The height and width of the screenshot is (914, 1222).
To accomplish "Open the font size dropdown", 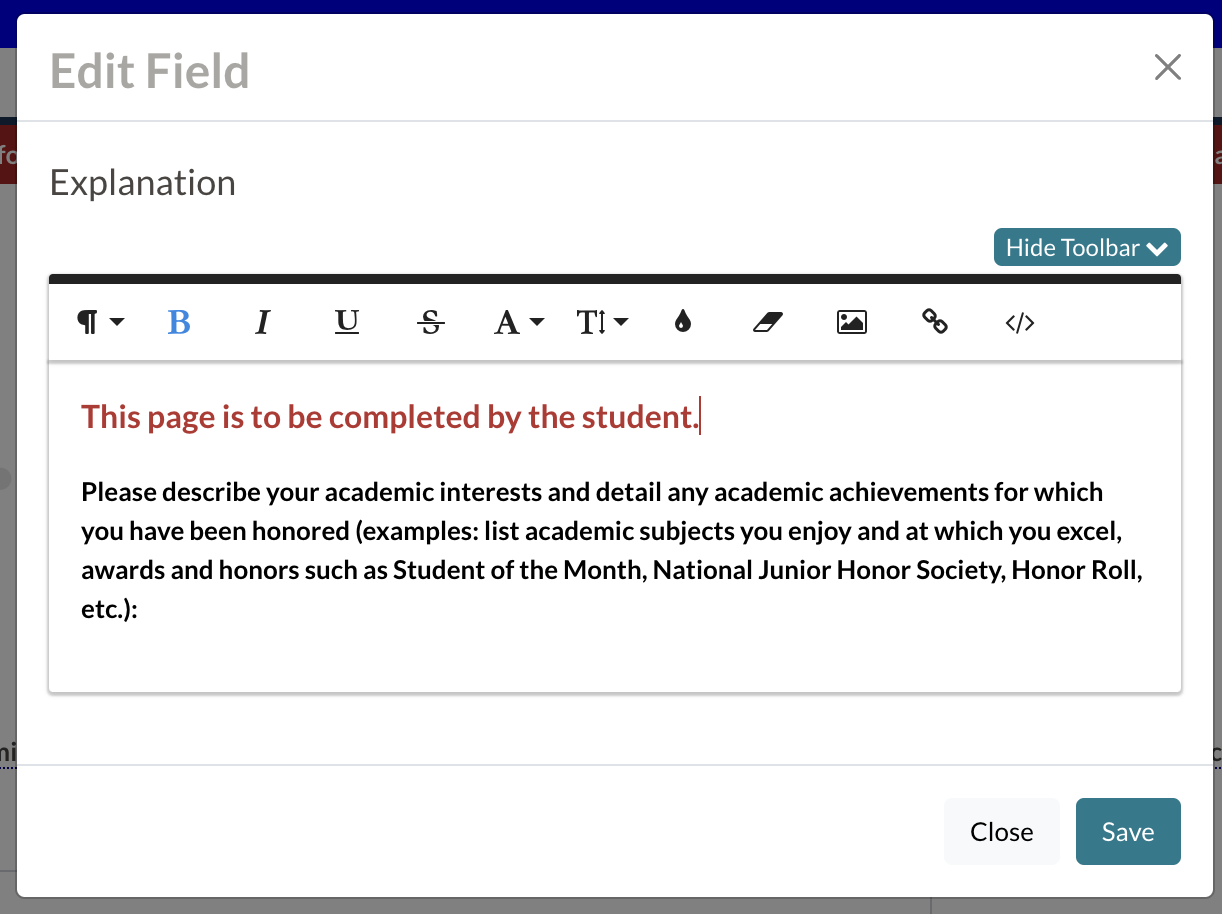I will tap(602, 322).
